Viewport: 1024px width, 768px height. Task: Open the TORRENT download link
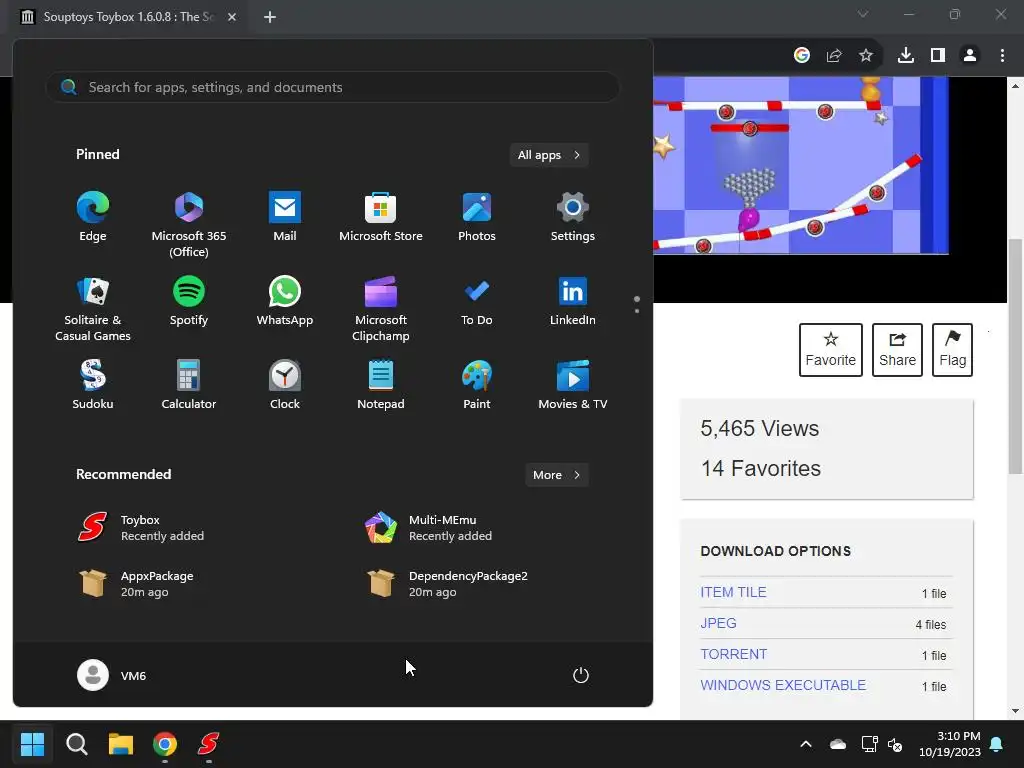tap(734, 654)
